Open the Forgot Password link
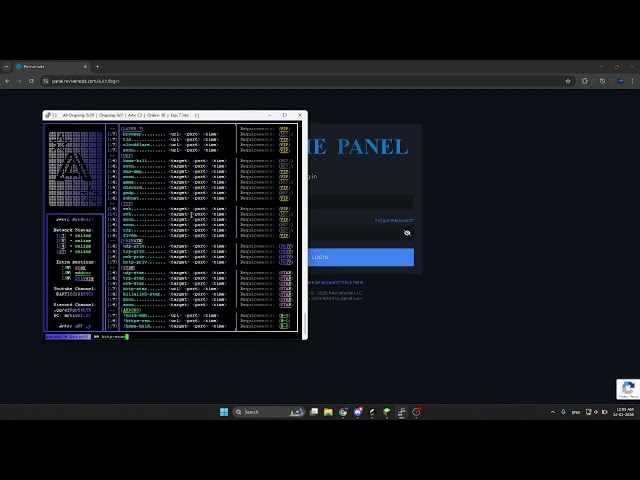This screenshot has height=480, width=640. (x=394, y=220)
